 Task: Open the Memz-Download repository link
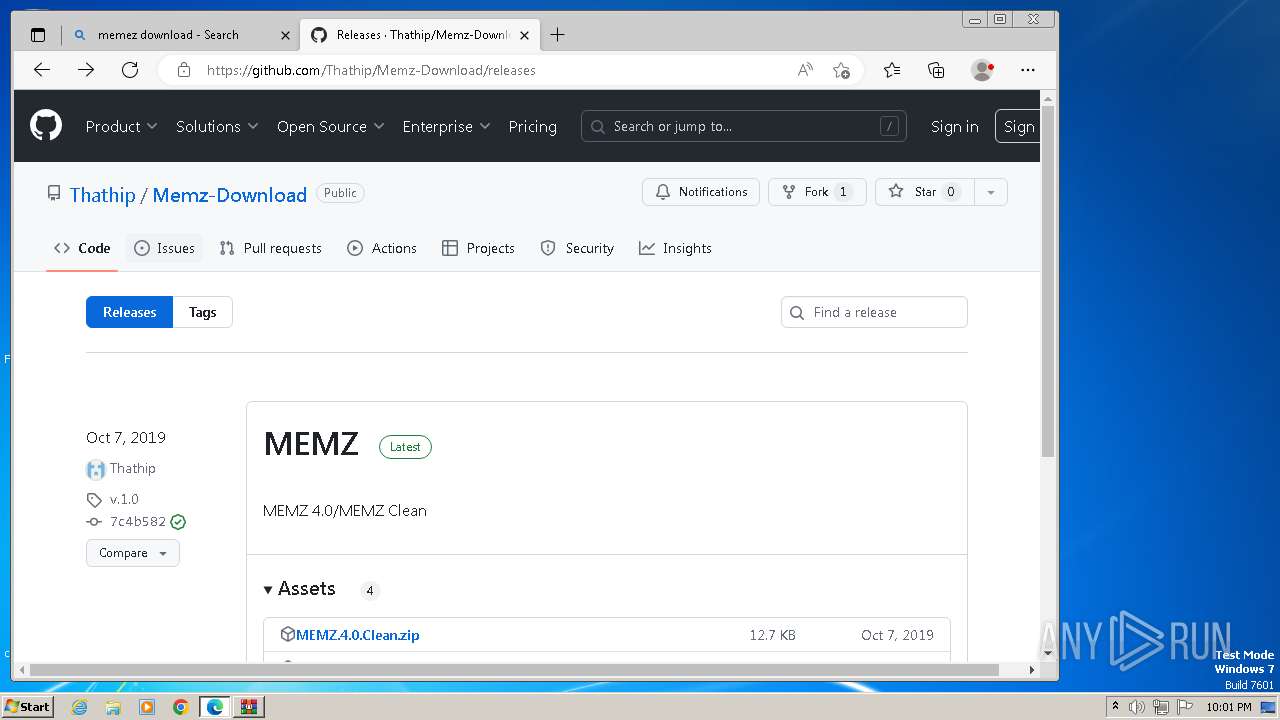[229, 195]
